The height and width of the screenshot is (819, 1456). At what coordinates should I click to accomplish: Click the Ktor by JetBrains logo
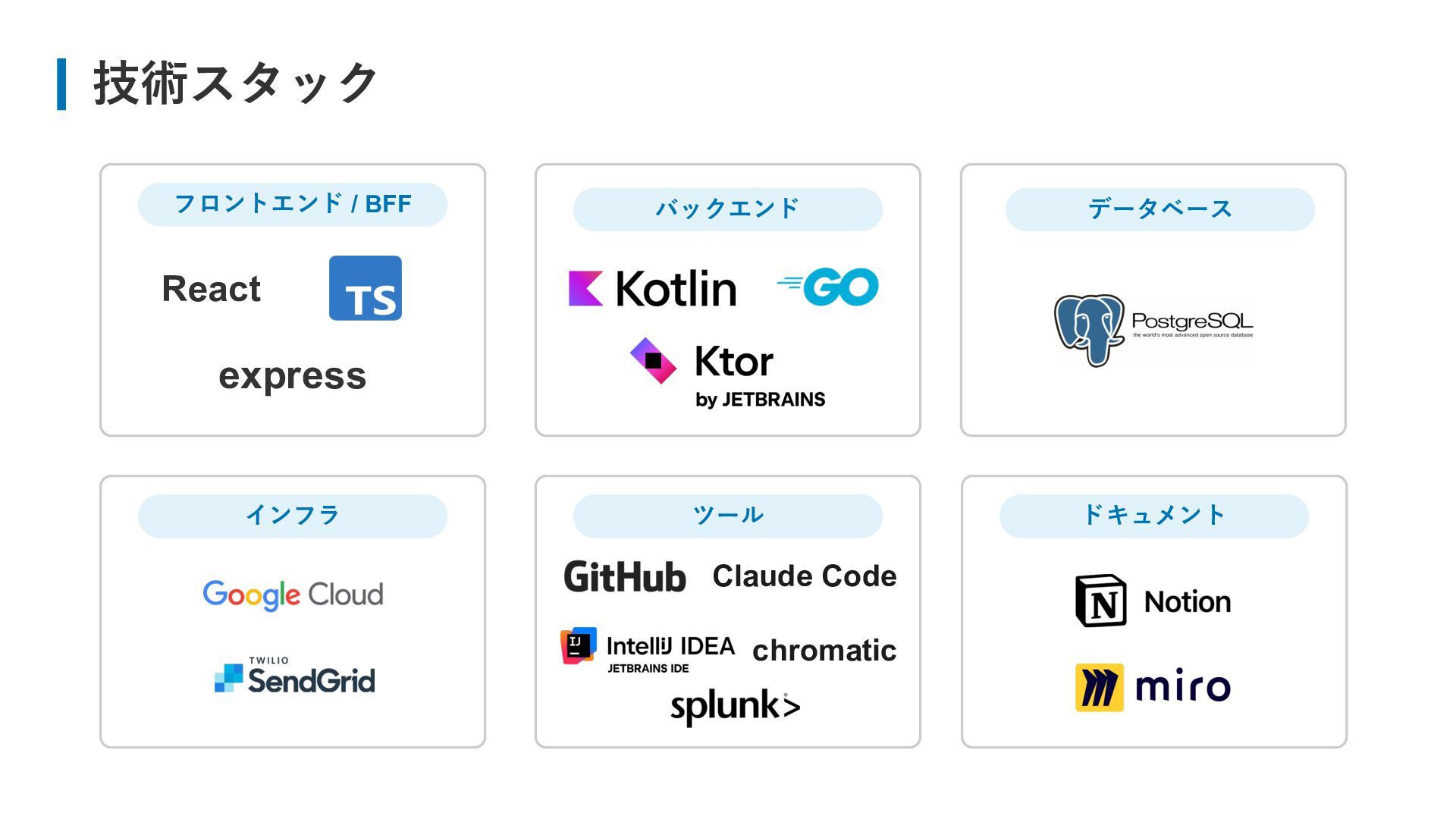(x=728, y=373)
